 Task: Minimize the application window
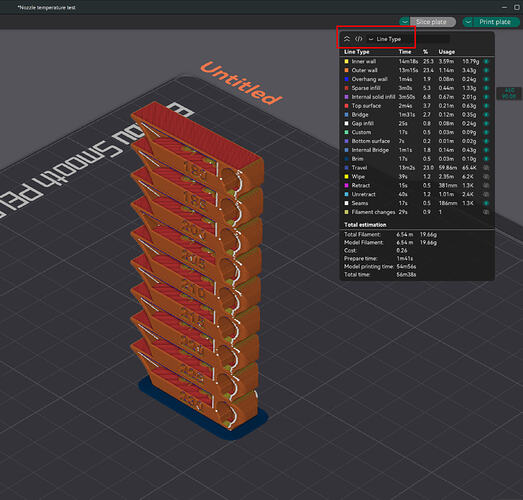tap(505, 7)
